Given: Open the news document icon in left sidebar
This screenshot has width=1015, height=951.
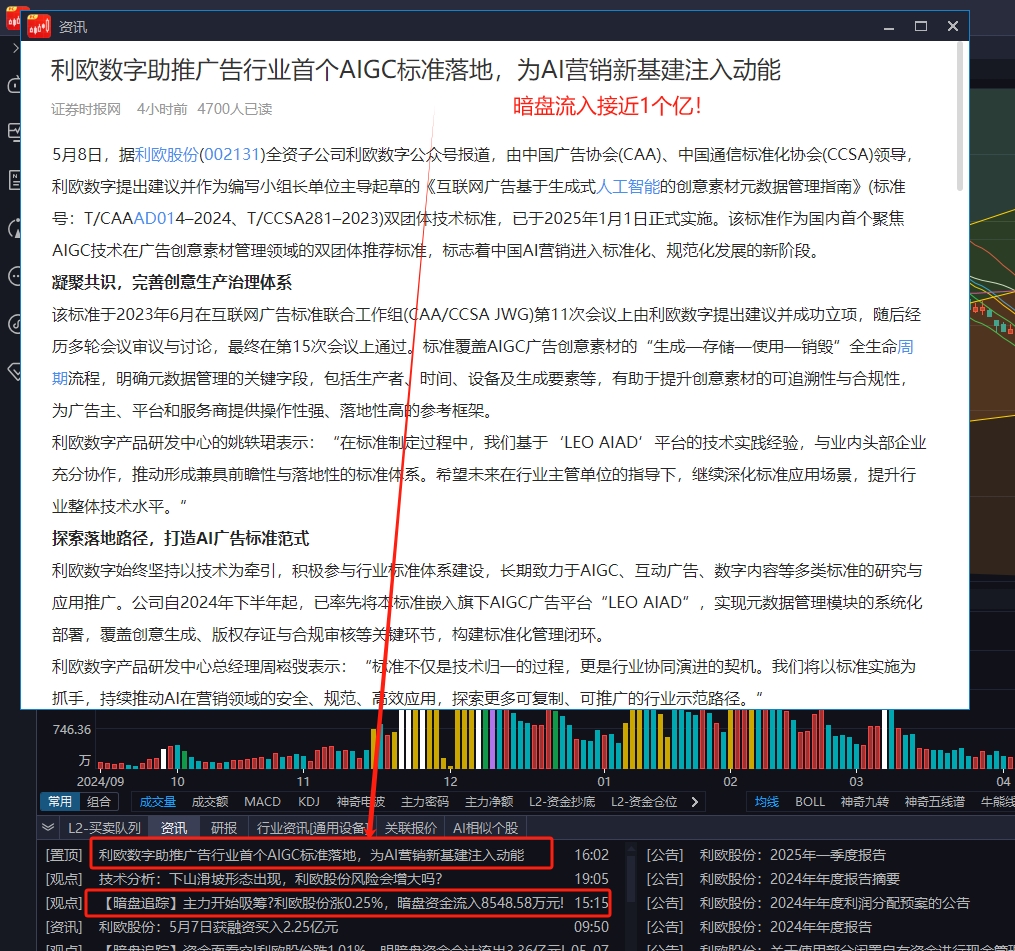Looking at the screenshot, I should pos(14,179).
